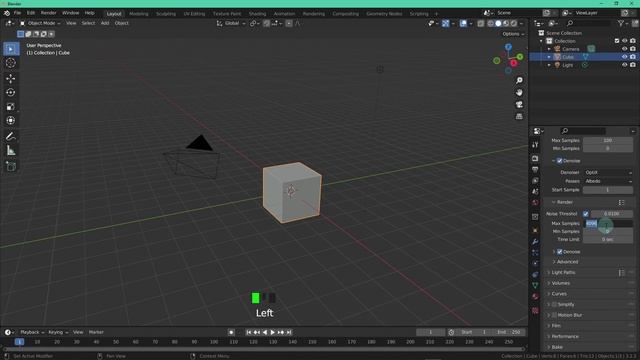The image size is (640, 360).
Task: Toggle the Render Denoise checkbox
Action: [x=560, y=252]
